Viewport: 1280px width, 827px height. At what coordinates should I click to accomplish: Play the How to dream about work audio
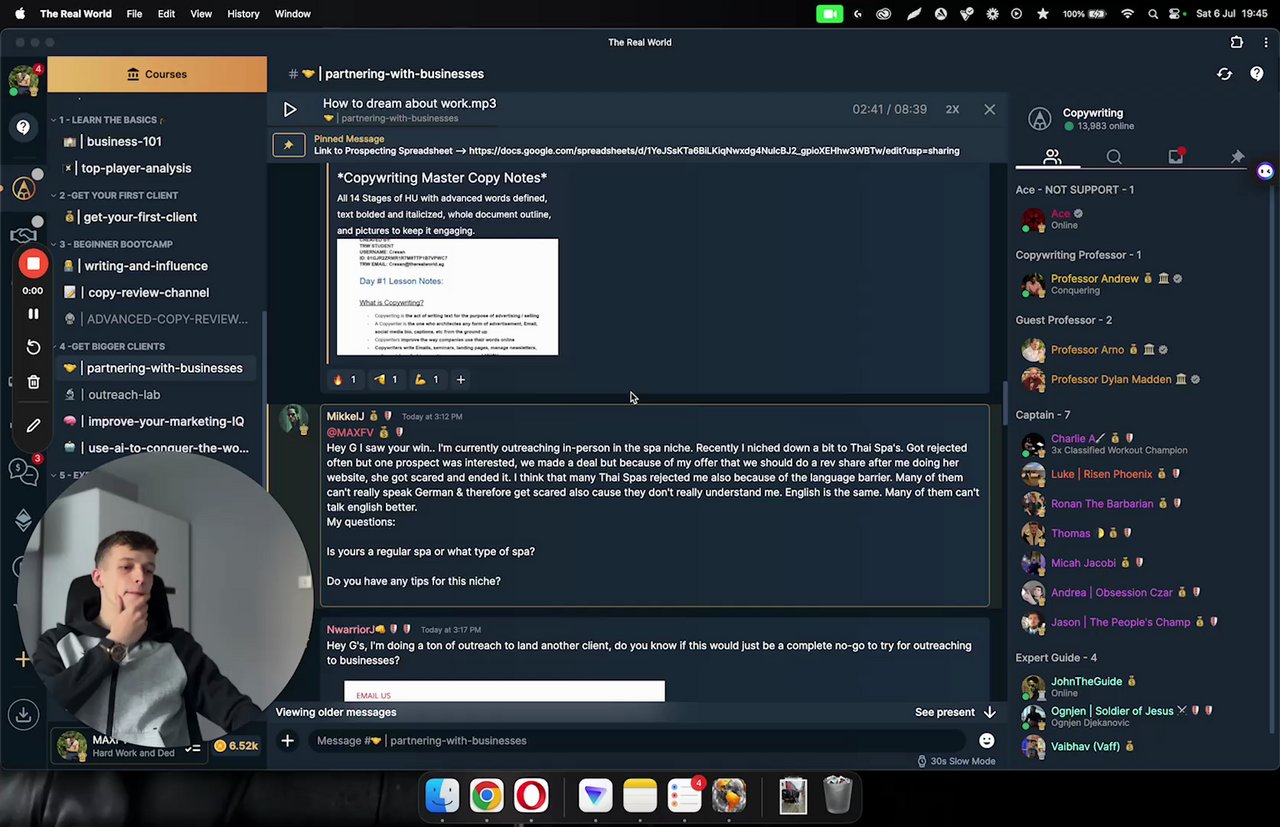(x=290, y=110)
